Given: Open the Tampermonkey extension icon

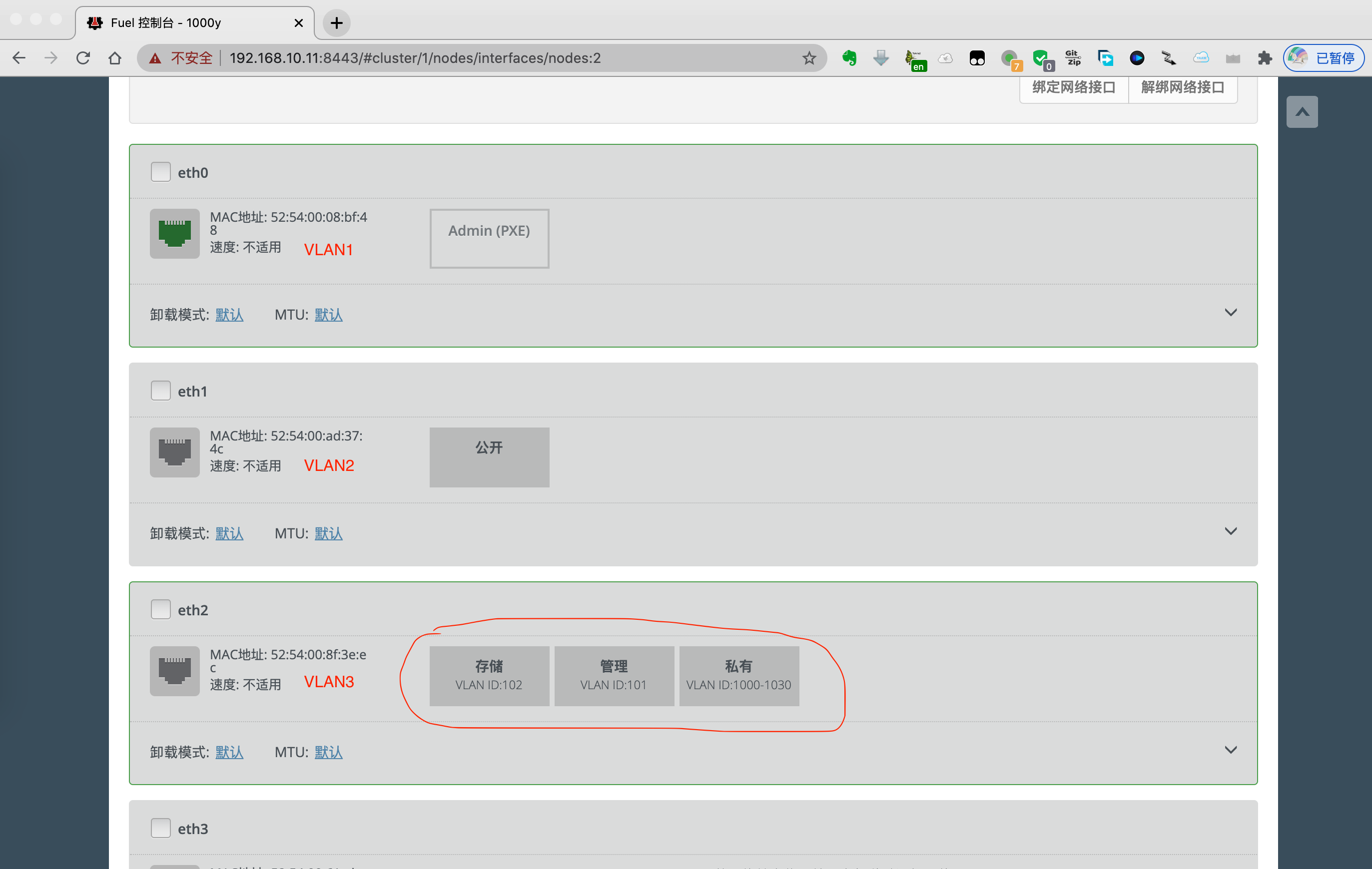Looking at the screenshot, I should click(977, 58).
